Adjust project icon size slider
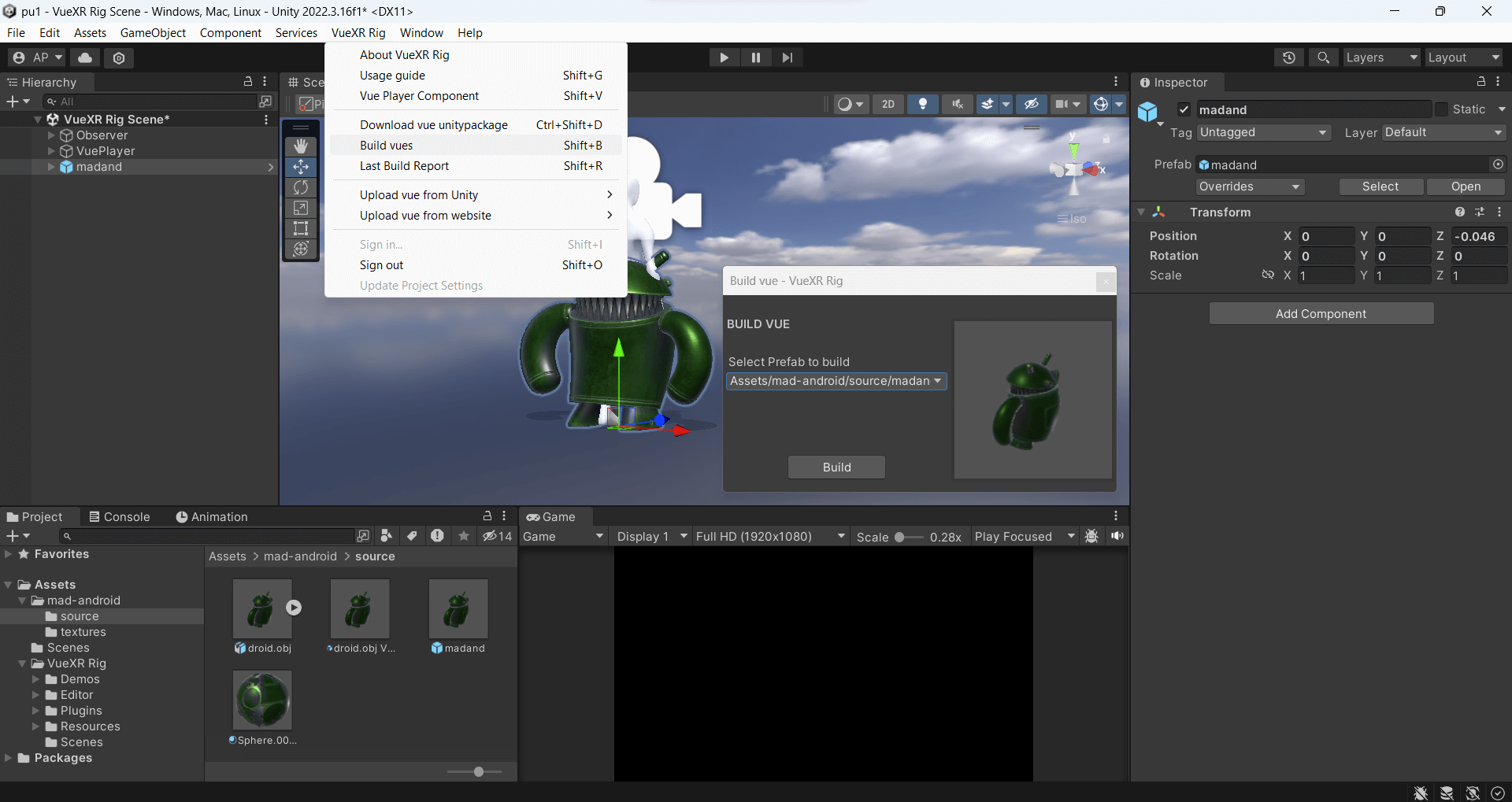 point(475,772)
